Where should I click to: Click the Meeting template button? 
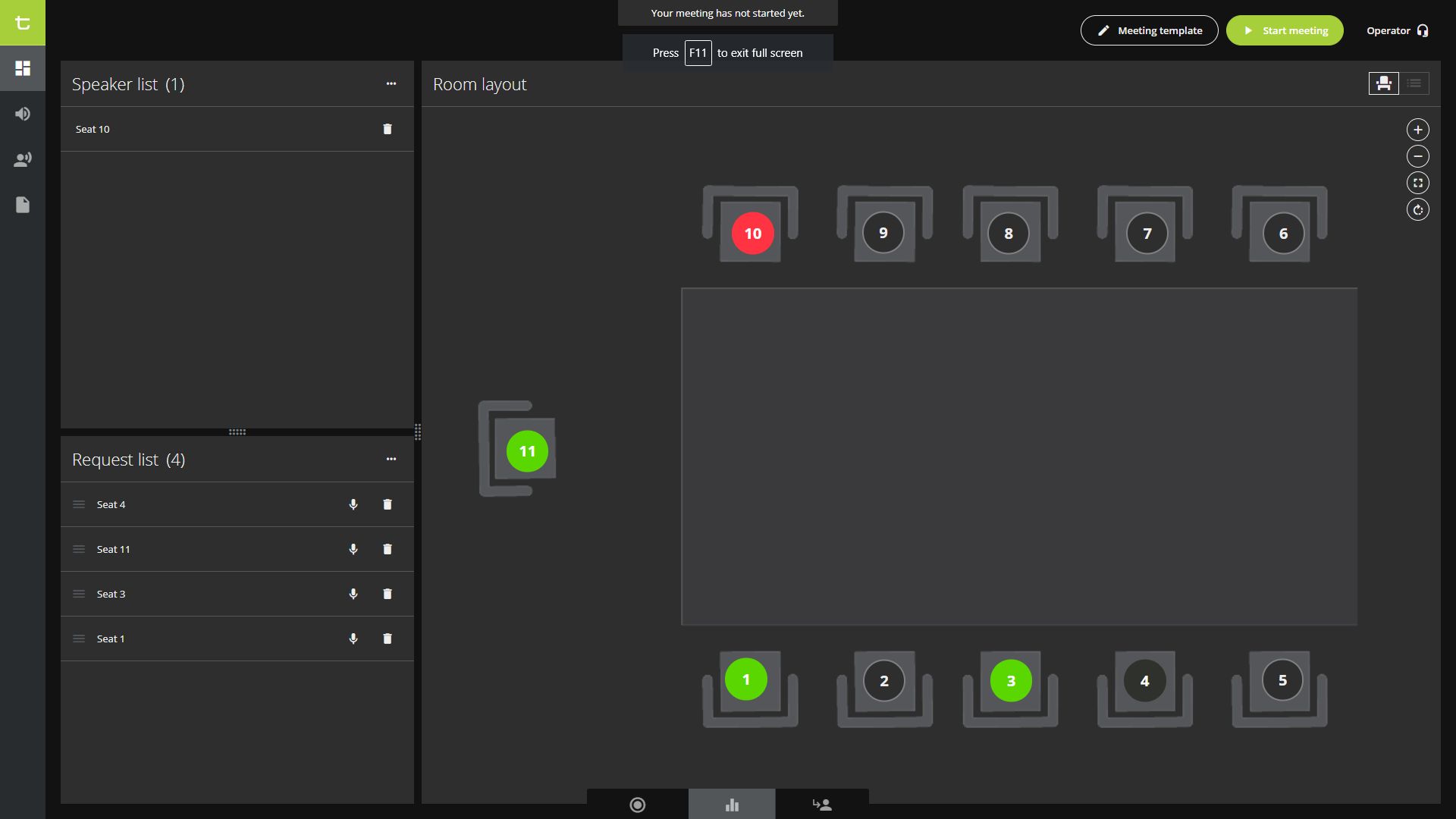pyautogui.click(x=1150, y=30)
